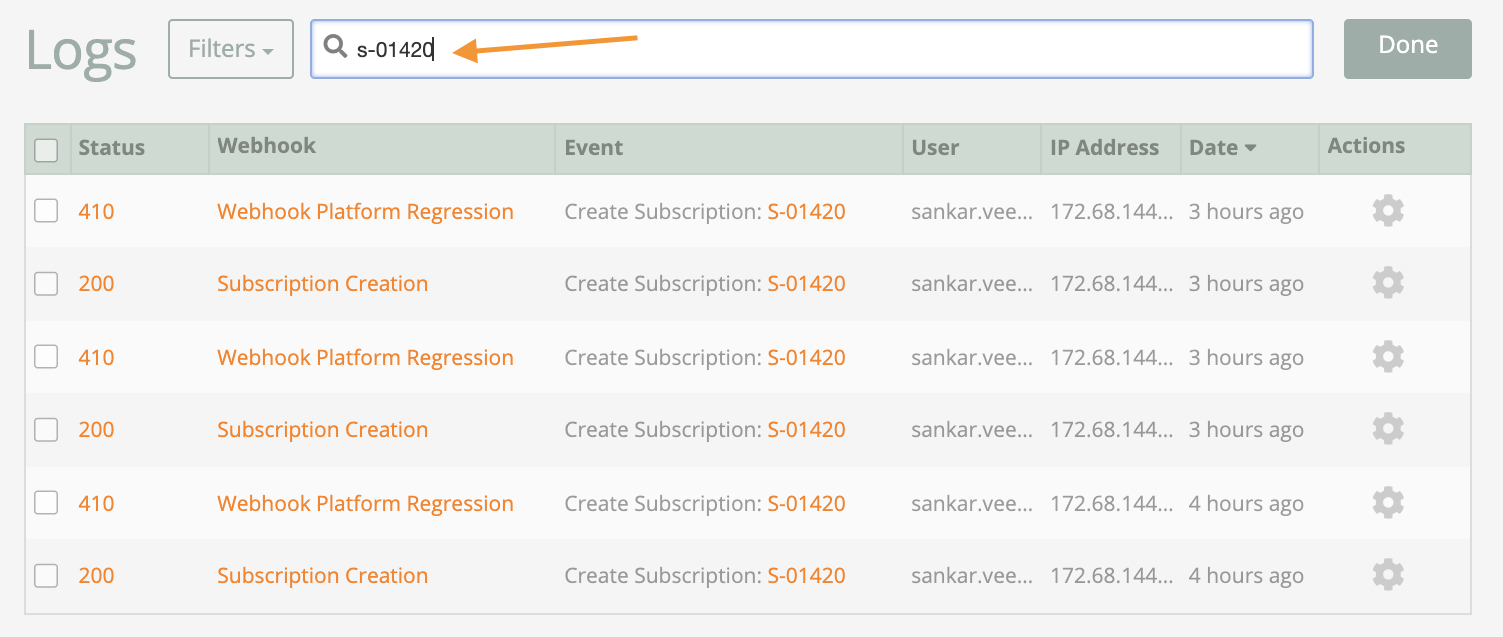Click the Done button

[x=1408, y=48]
